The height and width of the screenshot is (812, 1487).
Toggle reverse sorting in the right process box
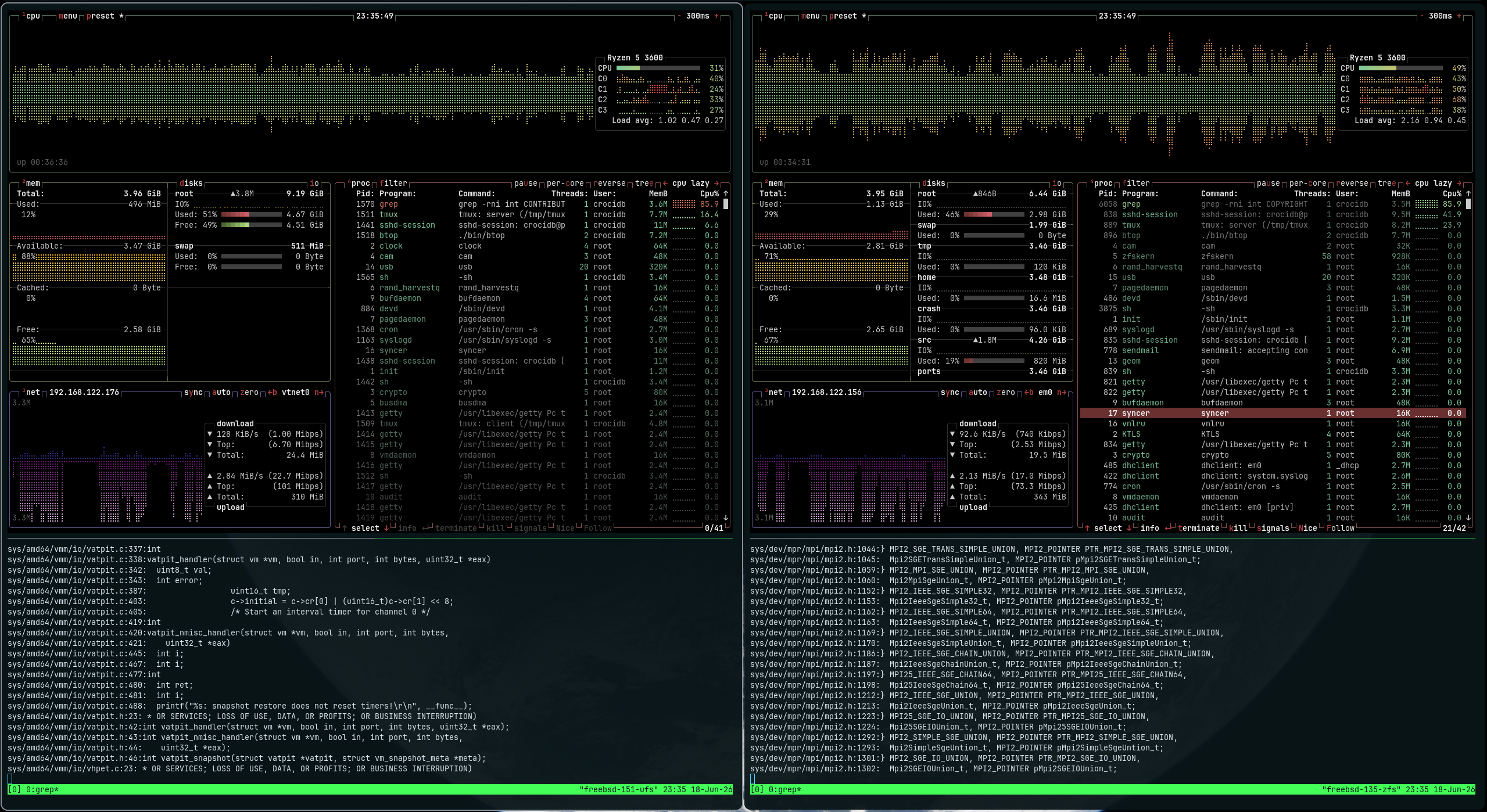coord(1352,183)
